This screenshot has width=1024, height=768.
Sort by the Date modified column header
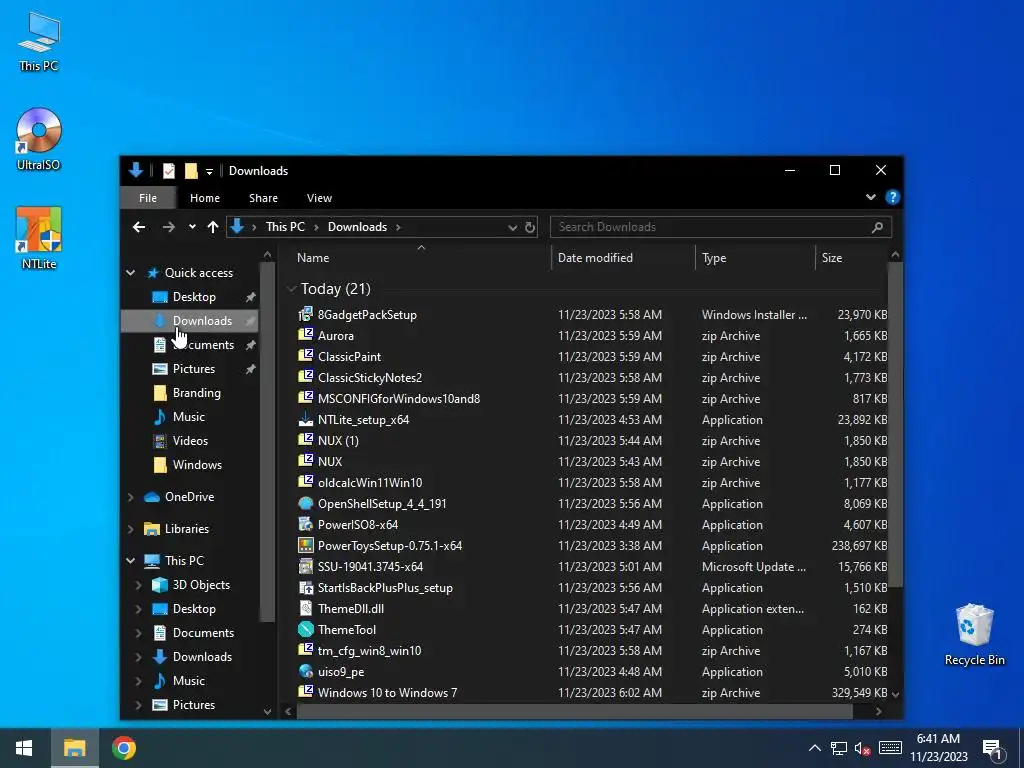tap(623, 258)
